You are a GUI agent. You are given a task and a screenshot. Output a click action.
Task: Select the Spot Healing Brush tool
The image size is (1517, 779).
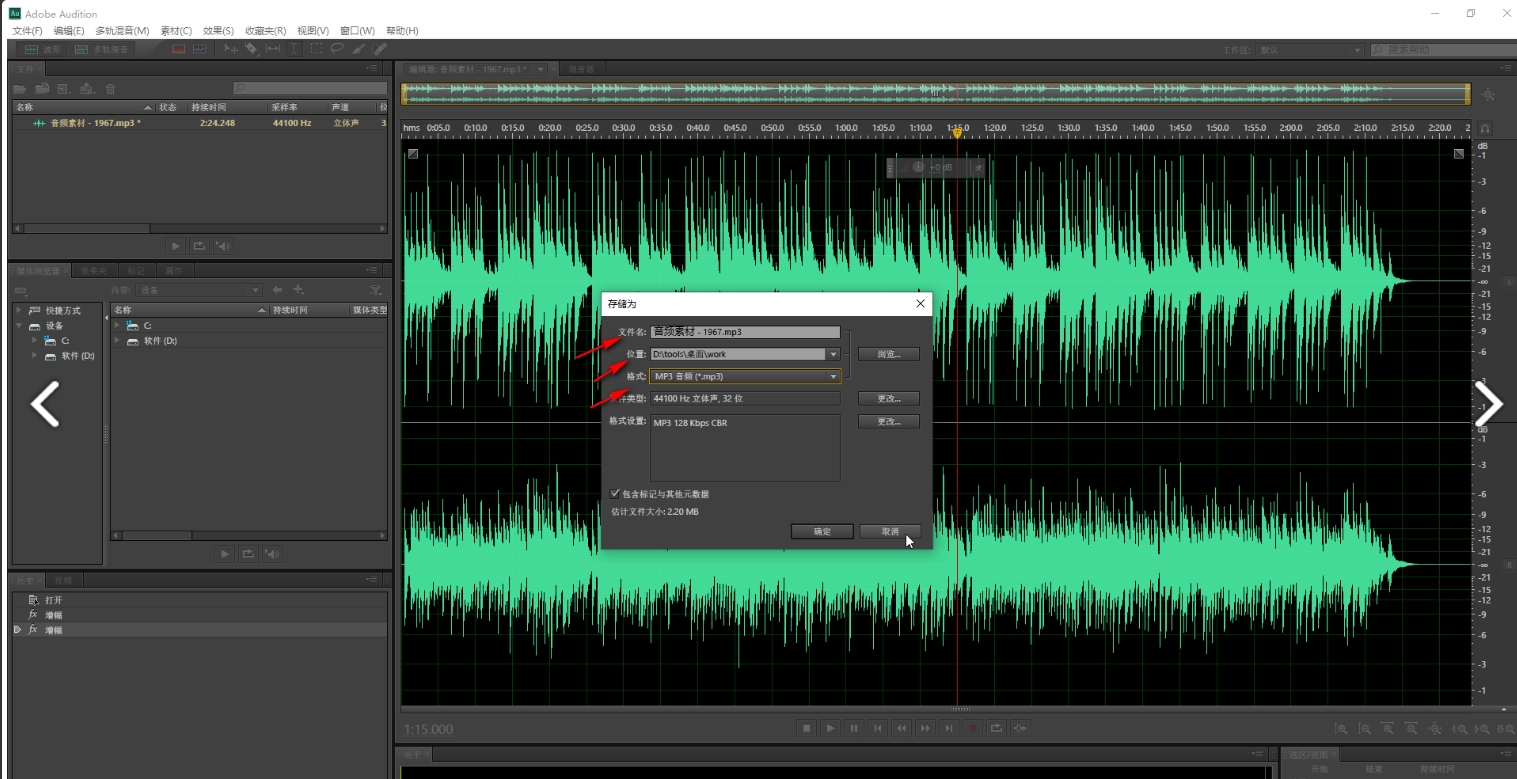(379, 49)
